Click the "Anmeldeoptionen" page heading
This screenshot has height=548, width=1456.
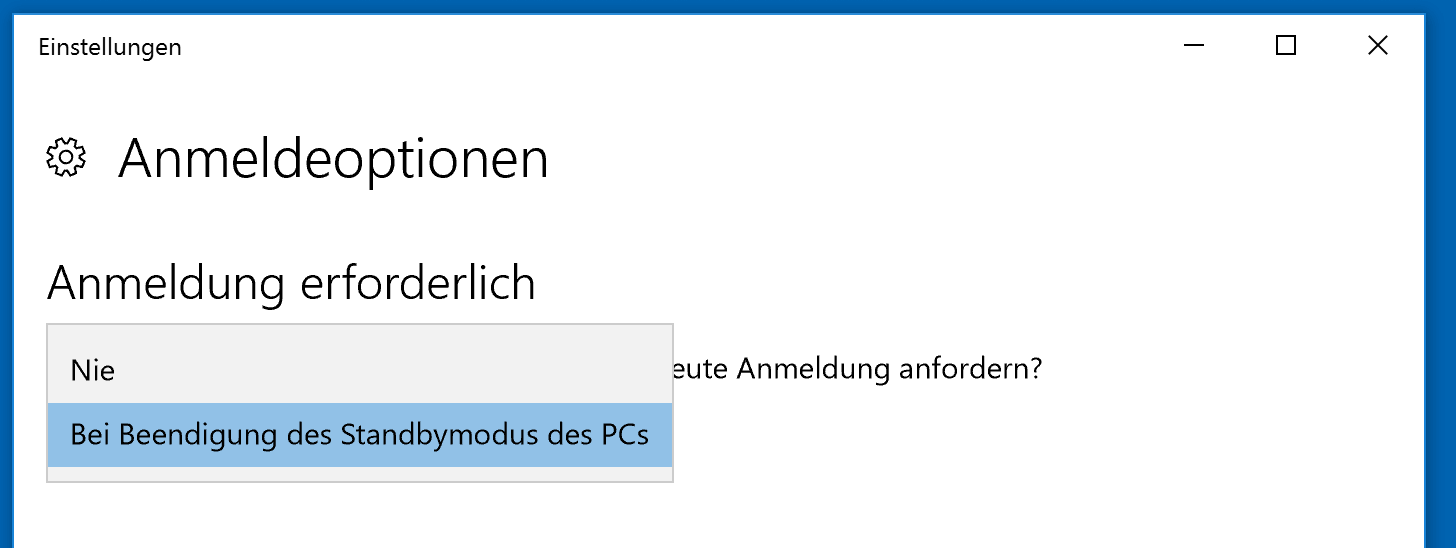click(334, 159)
